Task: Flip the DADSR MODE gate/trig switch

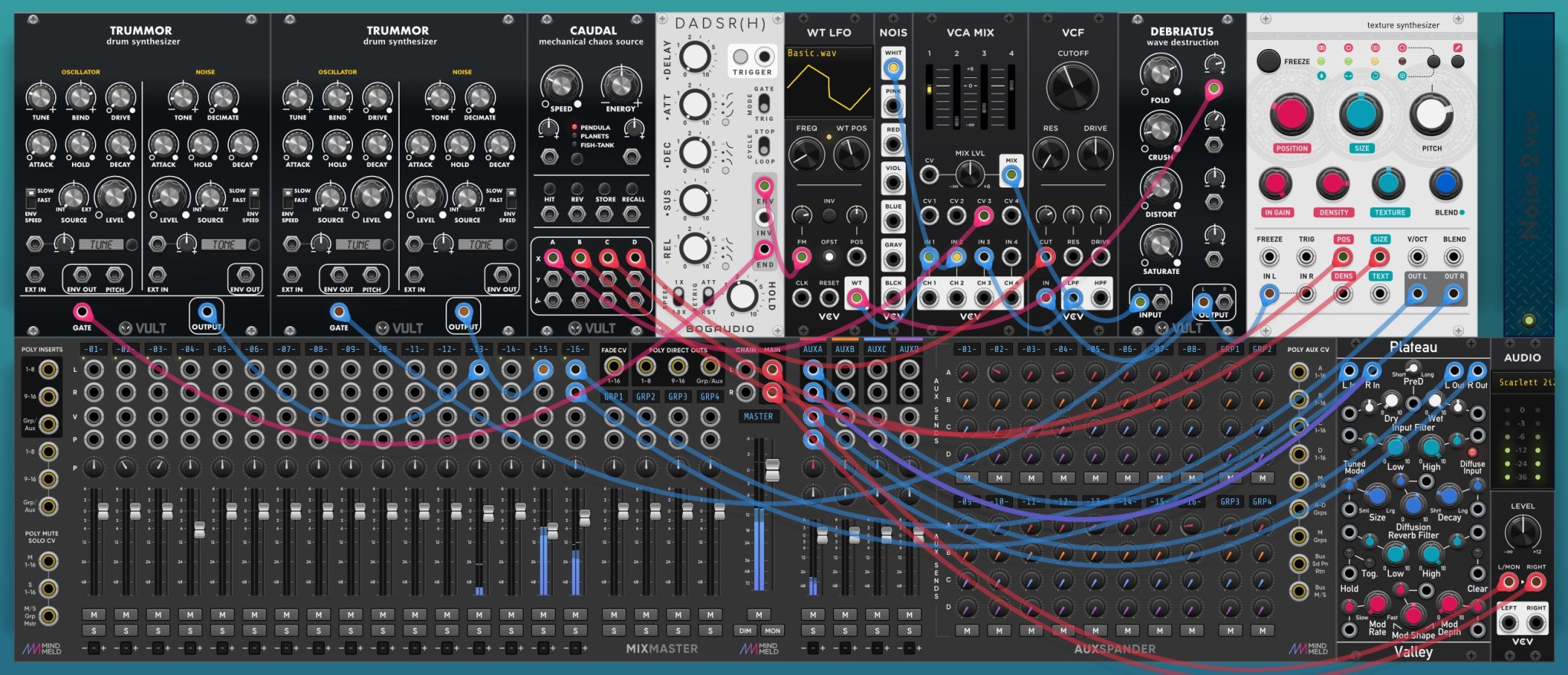Action: (763, 103)
